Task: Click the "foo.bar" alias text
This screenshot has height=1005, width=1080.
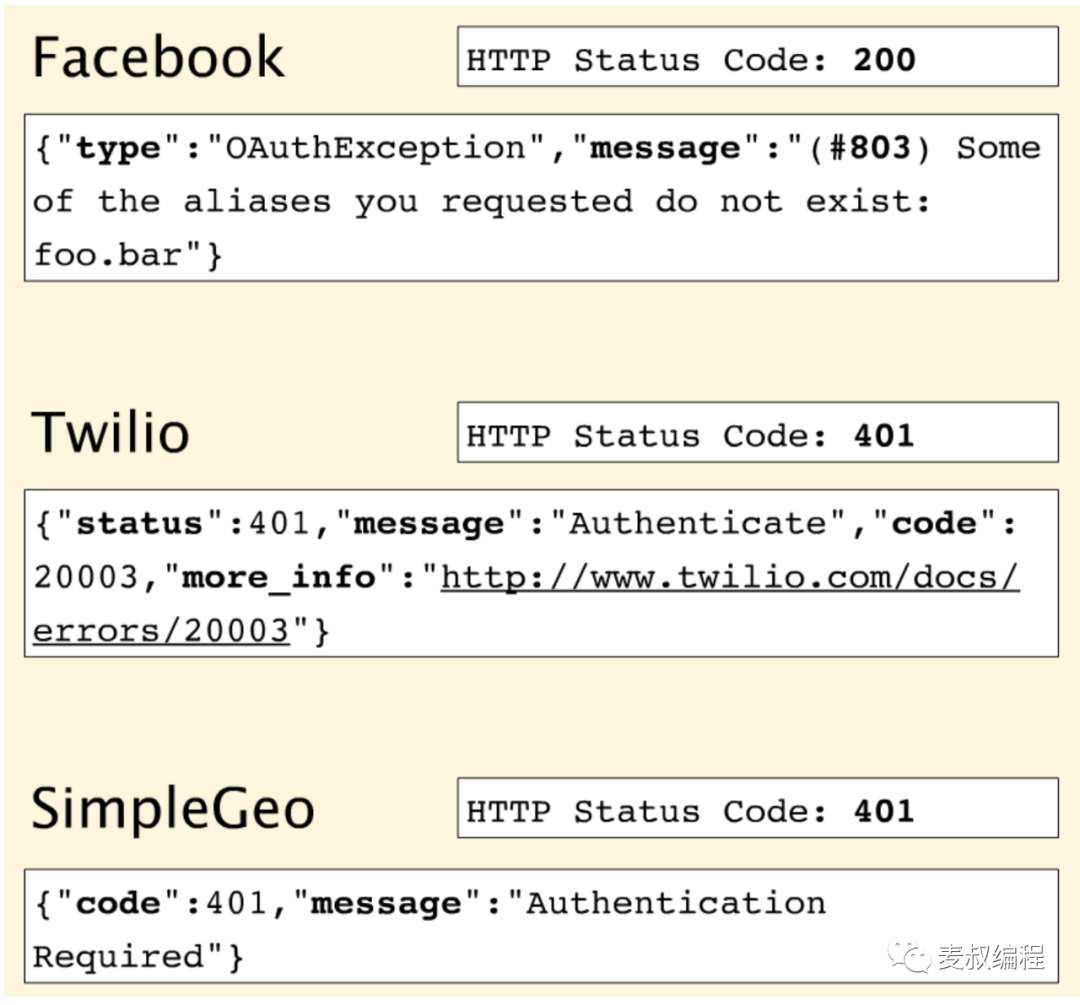Action: 107,255
